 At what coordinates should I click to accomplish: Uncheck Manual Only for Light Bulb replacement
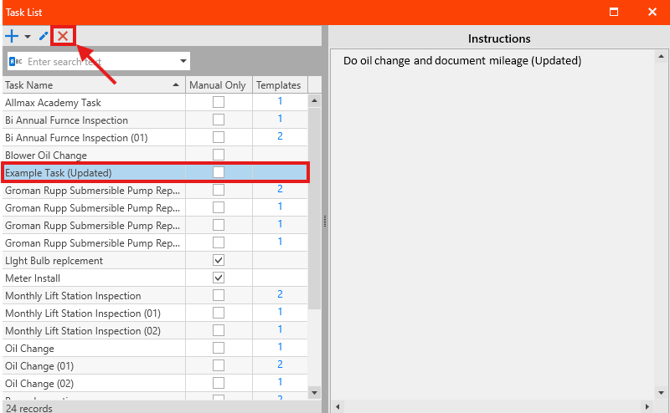tap(219, 260)
